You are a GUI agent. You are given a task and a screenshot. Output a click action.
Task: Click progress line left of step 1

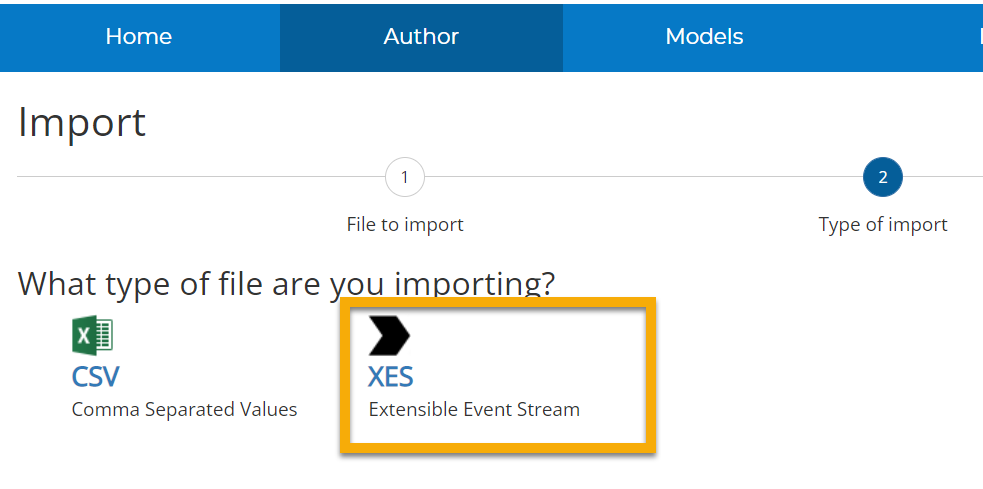[x=200, y=178]
